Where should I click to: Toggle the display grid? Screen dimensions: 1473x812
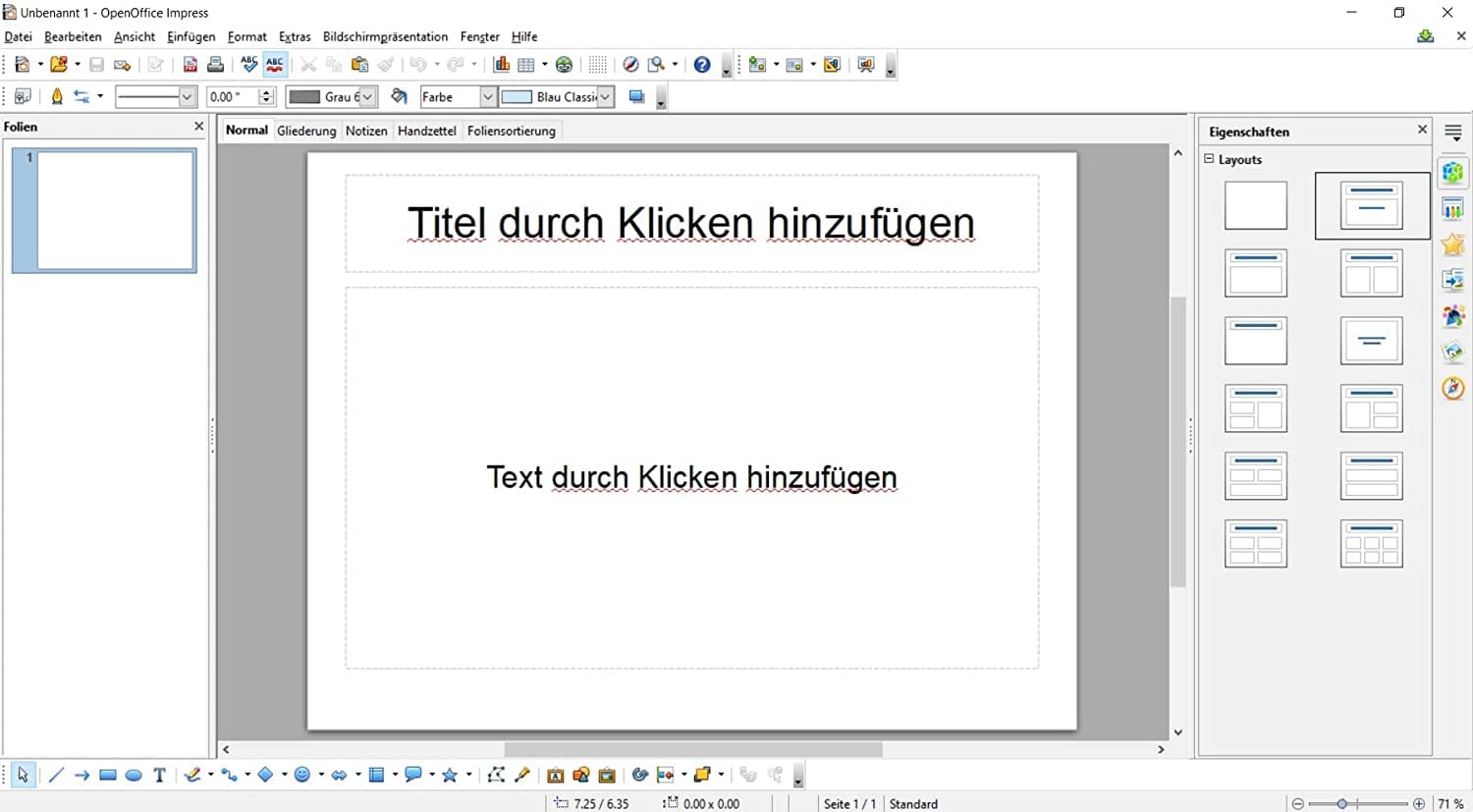pos(597,65)
